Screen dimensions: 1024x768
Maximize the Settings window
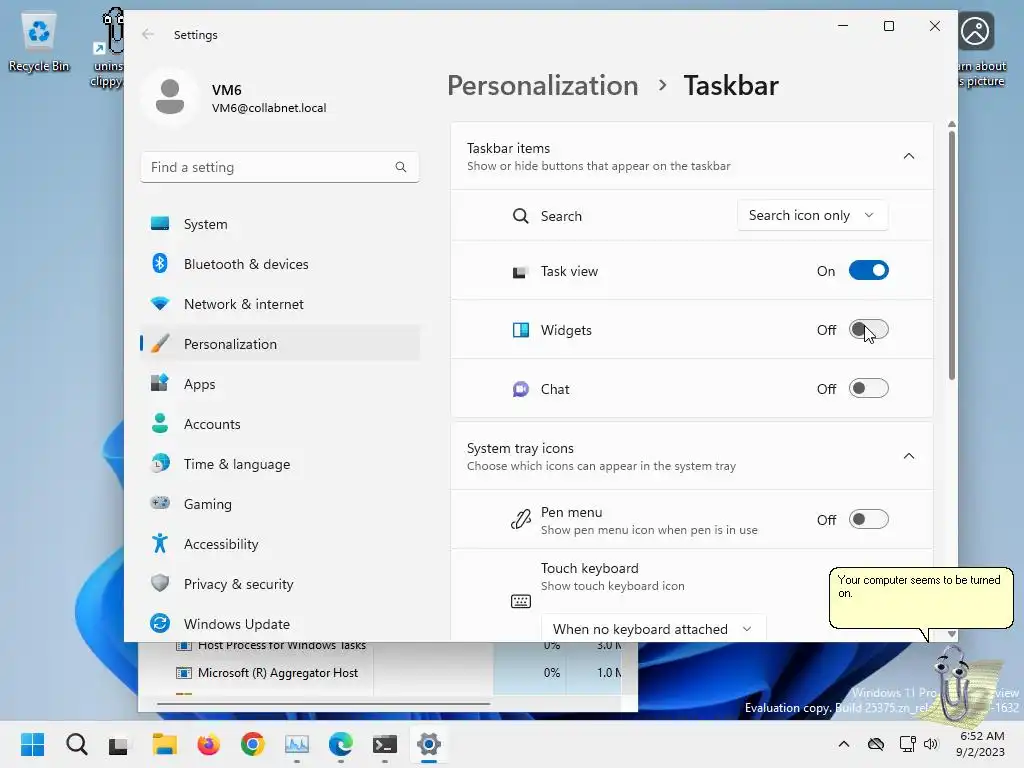click(x=889, y=26)
